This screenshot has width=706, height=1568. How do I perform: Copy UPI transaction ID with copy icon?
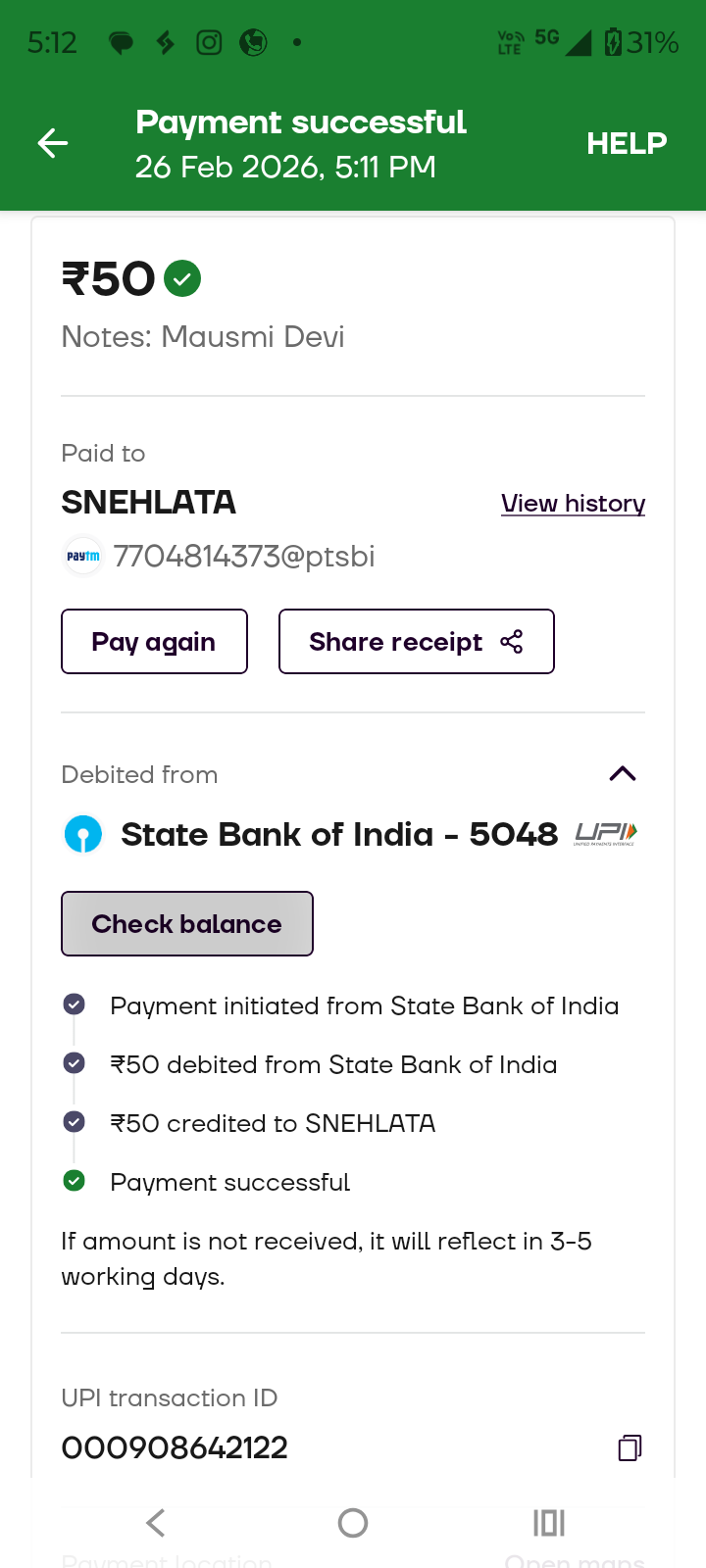(x=630, y=1447)
